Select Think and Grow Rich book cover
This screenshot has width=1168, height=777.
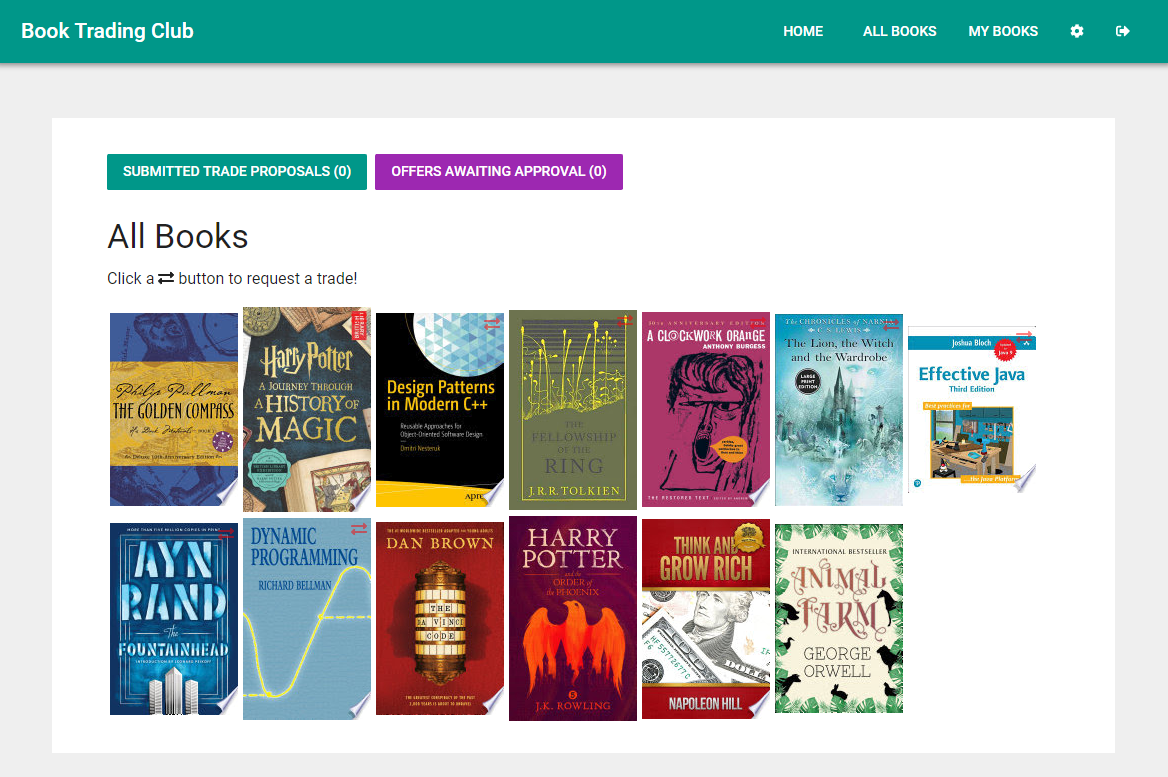[705, 618]
